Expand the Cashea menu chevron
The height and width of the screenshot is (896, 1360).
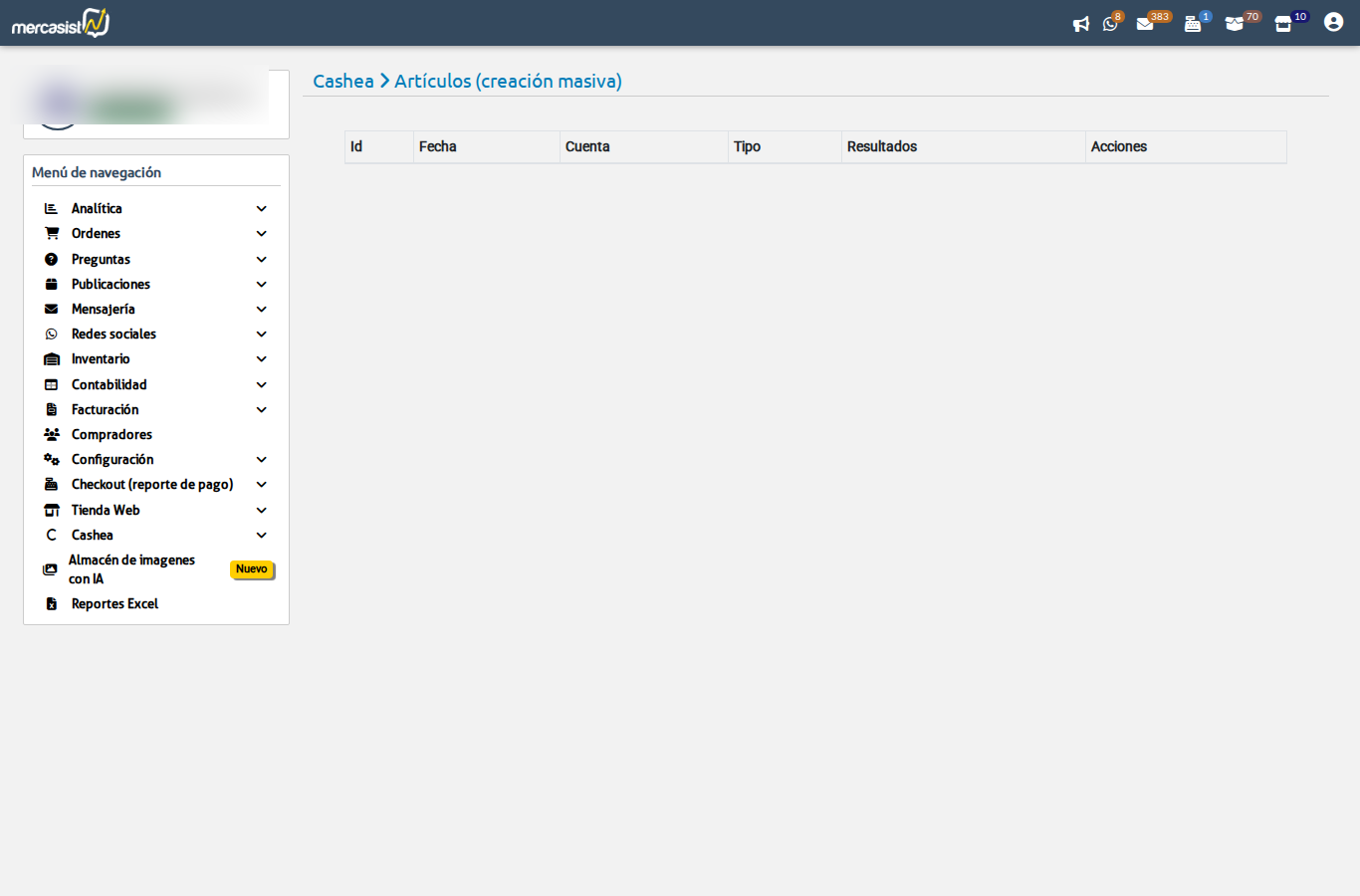pos(262,536)
